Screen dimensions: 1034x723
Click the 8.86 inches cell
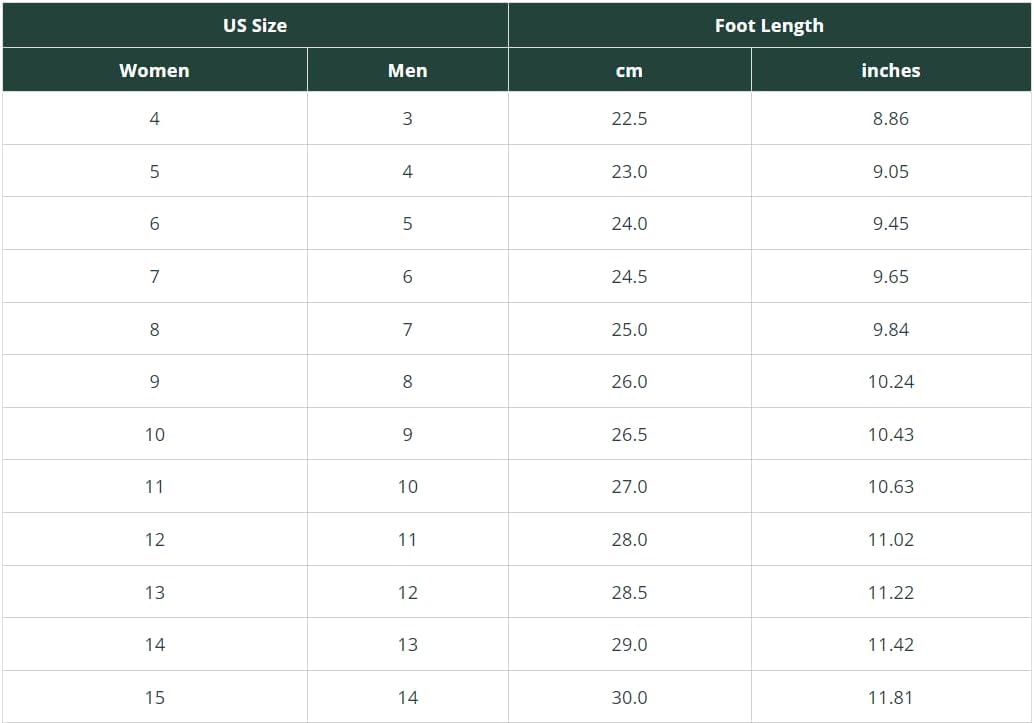tap(890, 119)
